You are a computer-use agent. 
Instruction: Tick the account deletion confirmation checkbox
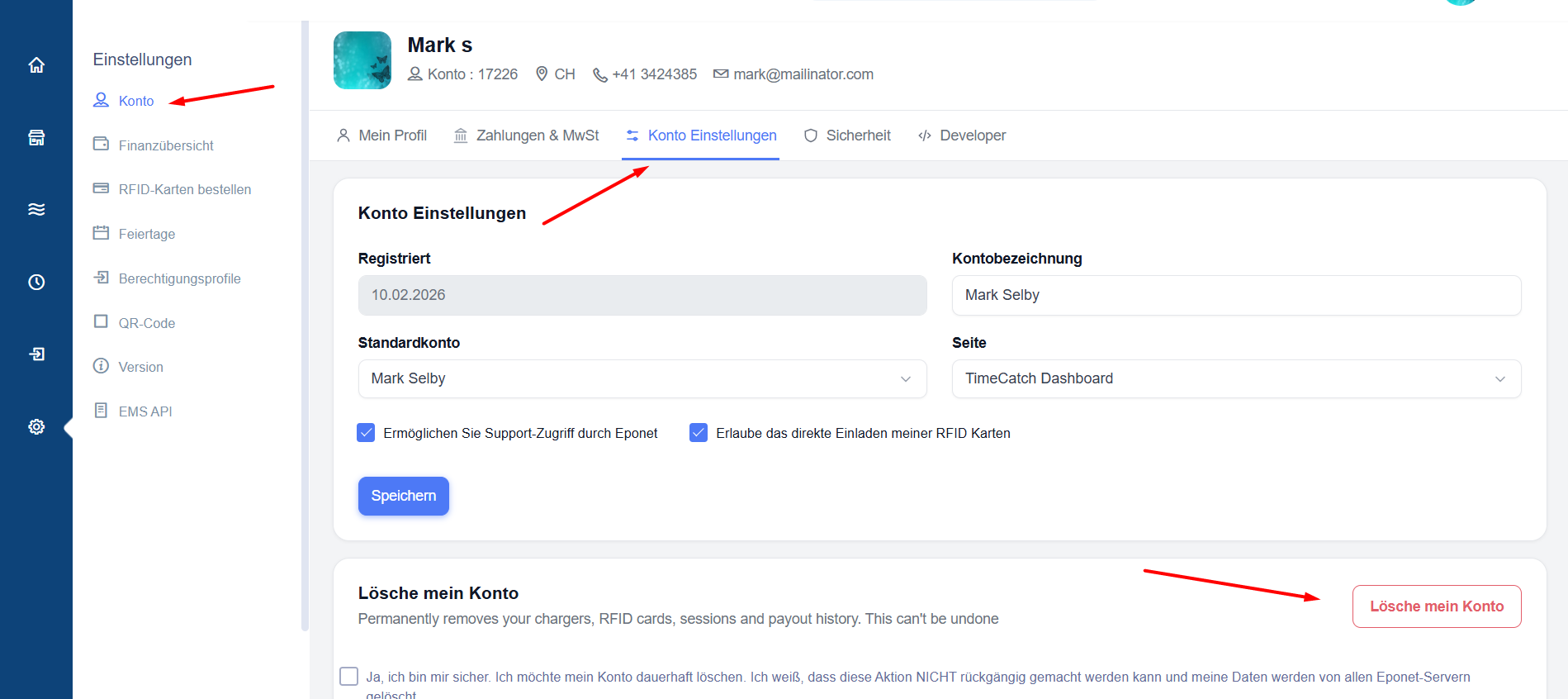point(349,677)
